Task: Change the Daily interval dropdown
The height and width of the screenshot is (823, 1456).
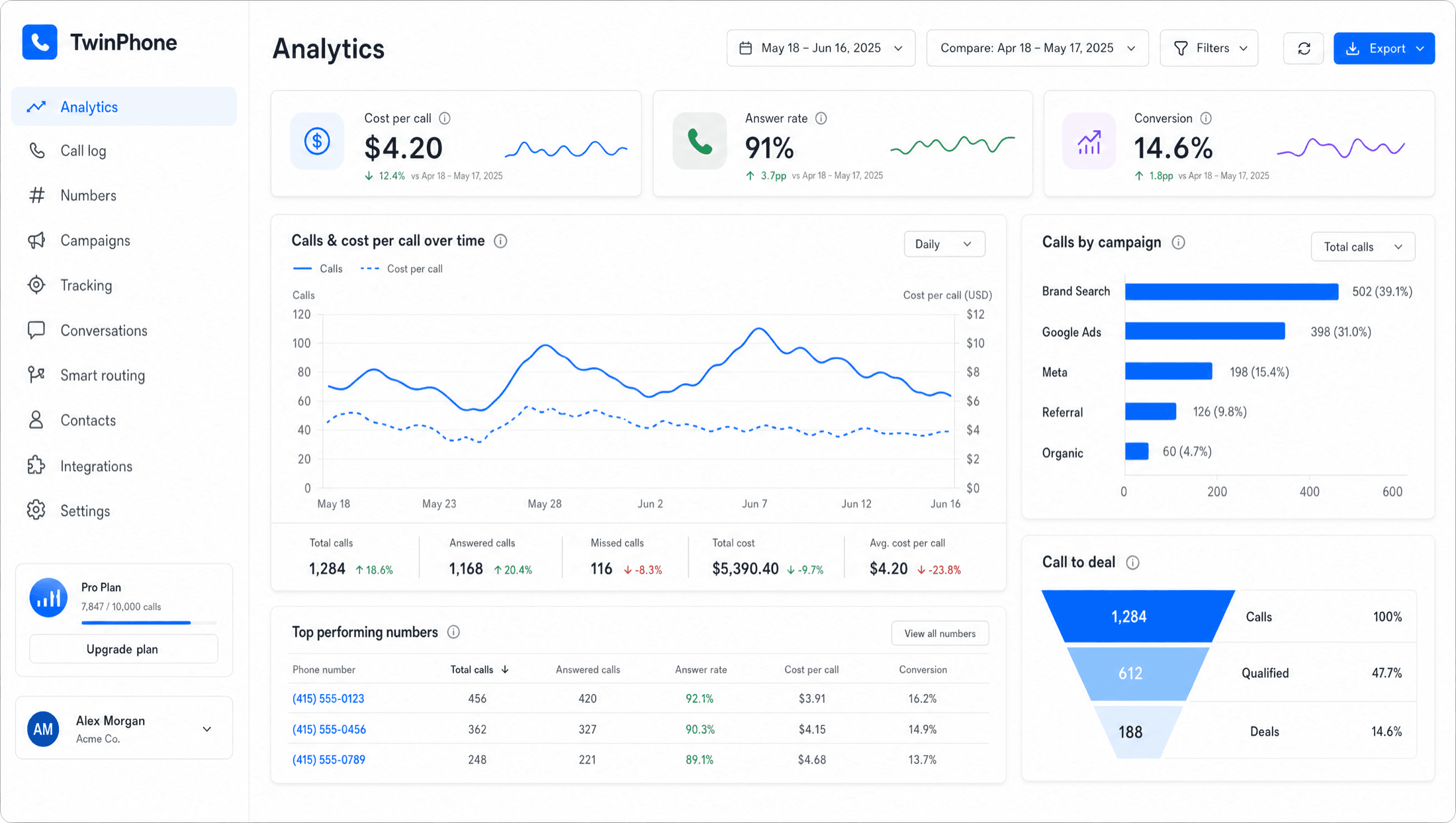Action: tap(944, 244)
